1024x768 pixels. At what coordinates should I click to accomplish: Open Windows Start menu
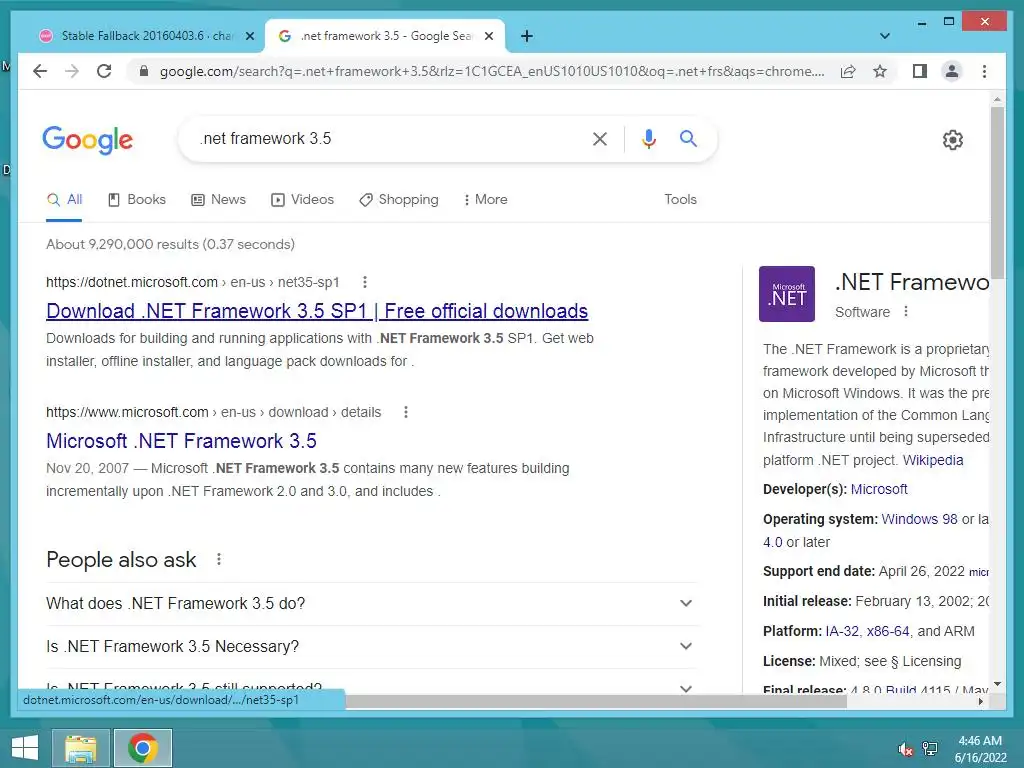click(x=25, y=748)
